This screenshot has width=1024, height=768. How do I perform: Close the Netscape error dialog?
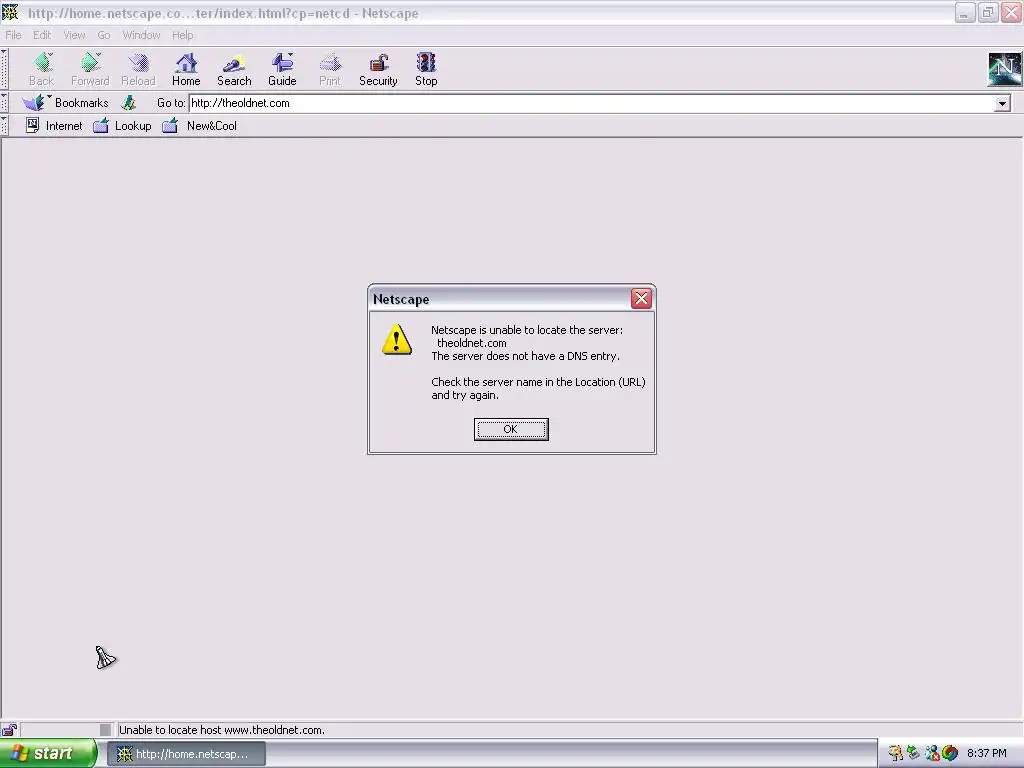coord(641,298)
